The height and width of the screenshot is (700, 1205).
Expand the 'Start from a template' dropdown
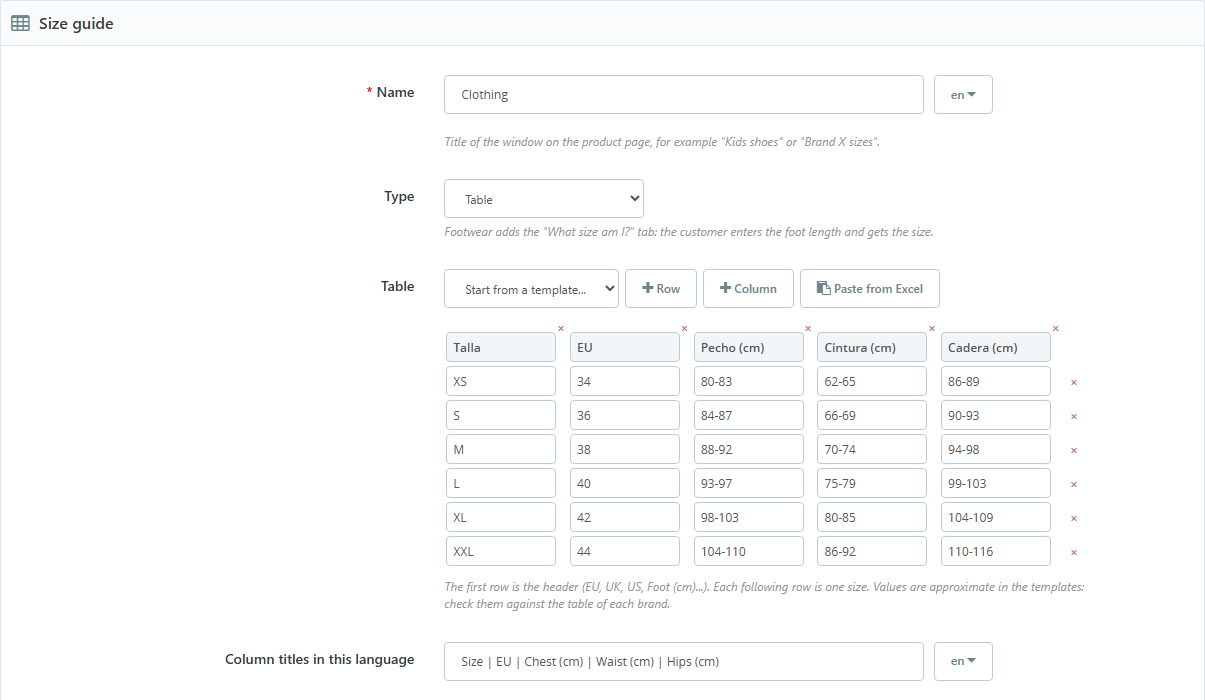[532, 289]
